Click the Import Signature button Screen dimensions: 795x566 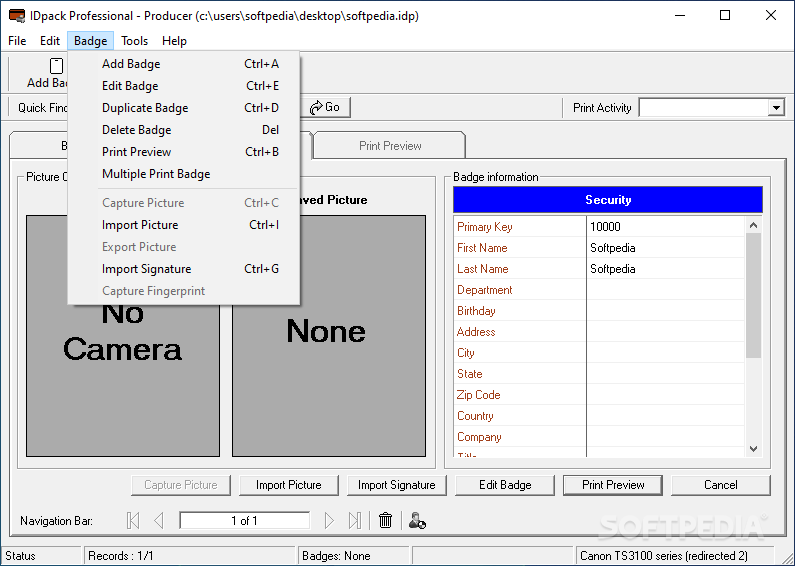(x=396, y=485)
